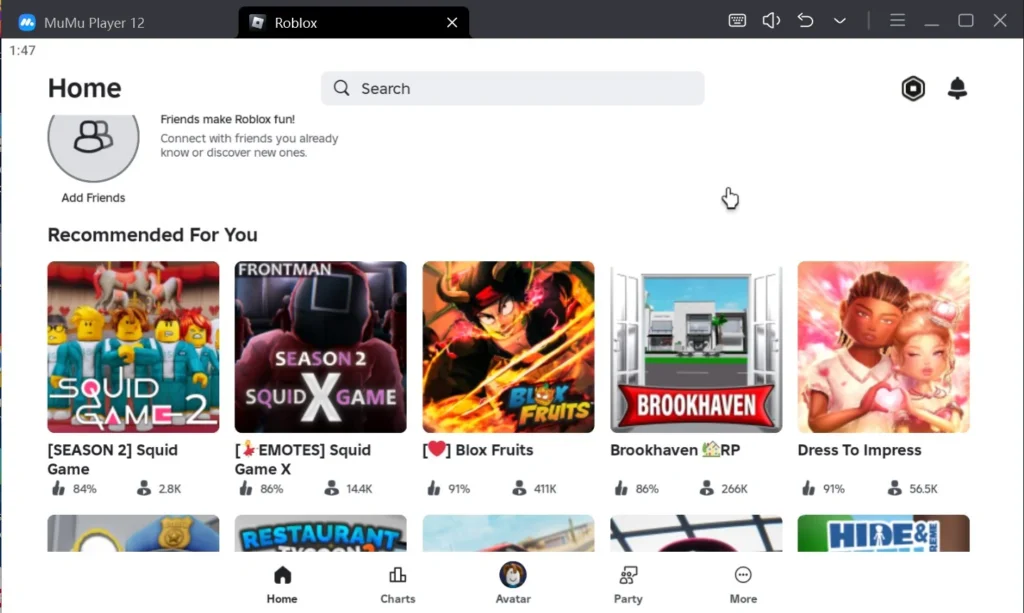Open the MuMu hamburger menu
This screenshot has height=613, width=1024.
coord(897,20)
